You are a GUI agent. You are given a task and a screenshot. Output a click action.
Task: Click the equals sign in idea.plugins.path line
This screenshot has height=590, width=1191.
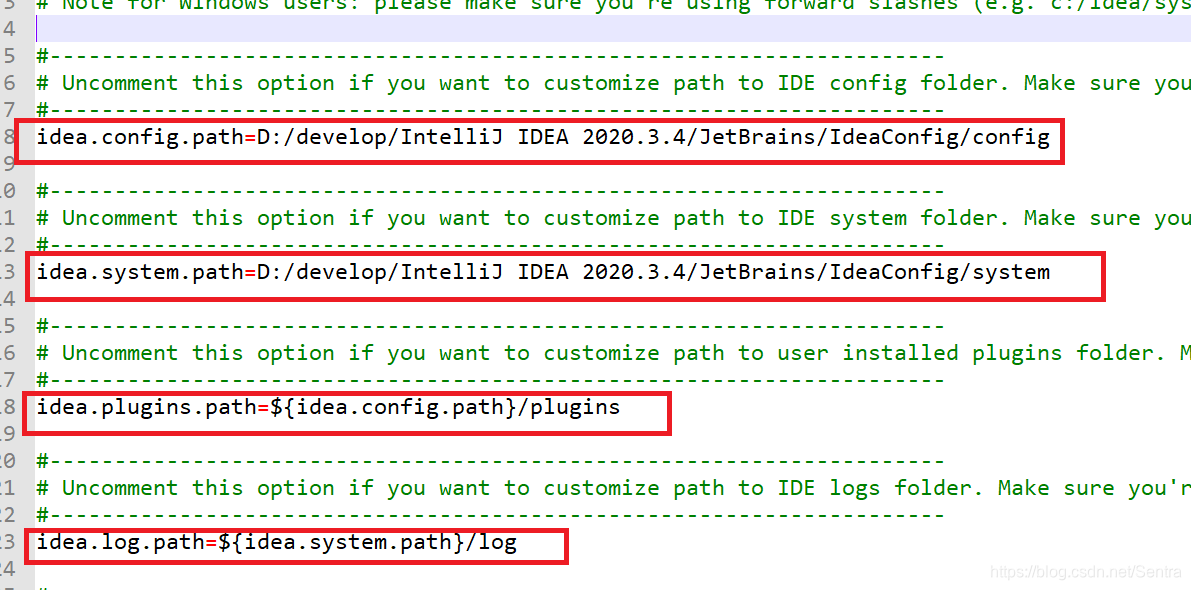[x=263, y=409]
